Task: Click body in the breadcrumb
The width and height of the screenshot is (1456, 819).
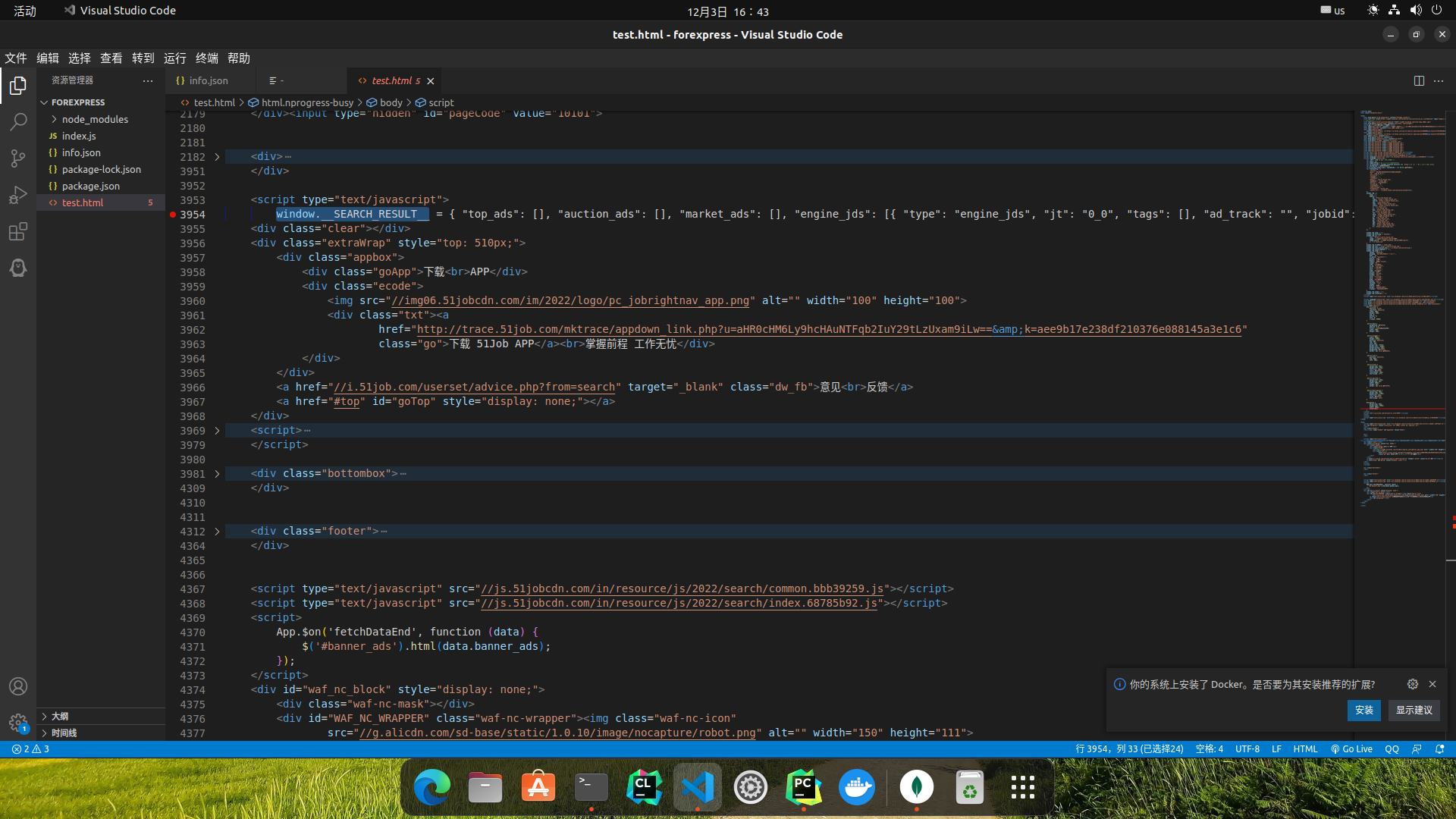Action: coord(384,102)
